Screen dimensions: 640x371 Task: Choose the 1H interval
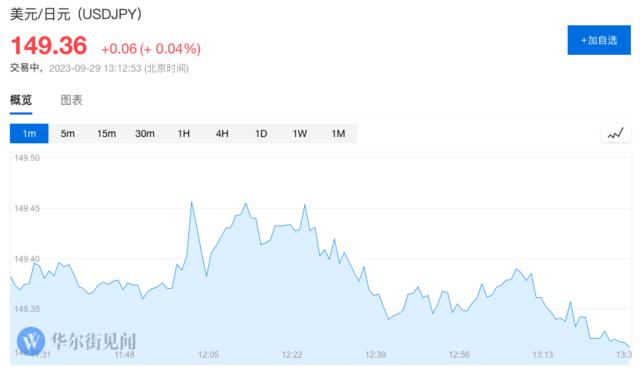pyautogui.click(x=184, y=133)
